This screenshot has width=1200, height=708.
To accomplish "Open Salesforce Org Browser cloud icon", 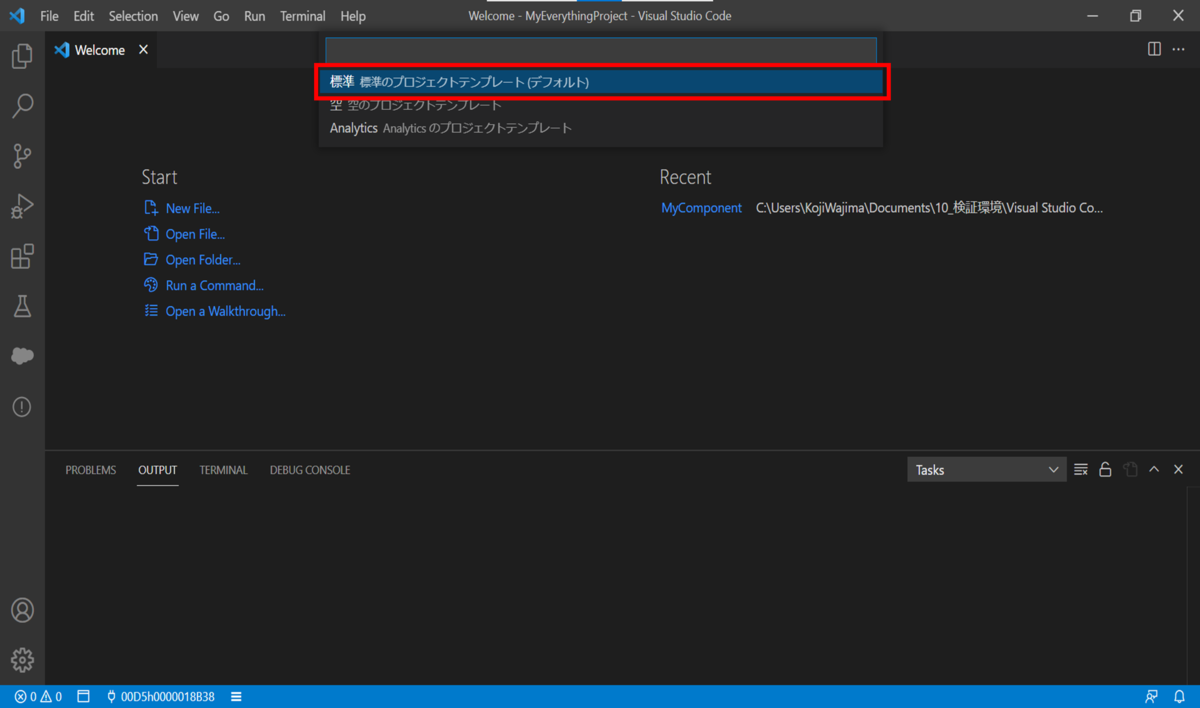I will [x=22, y=356].
